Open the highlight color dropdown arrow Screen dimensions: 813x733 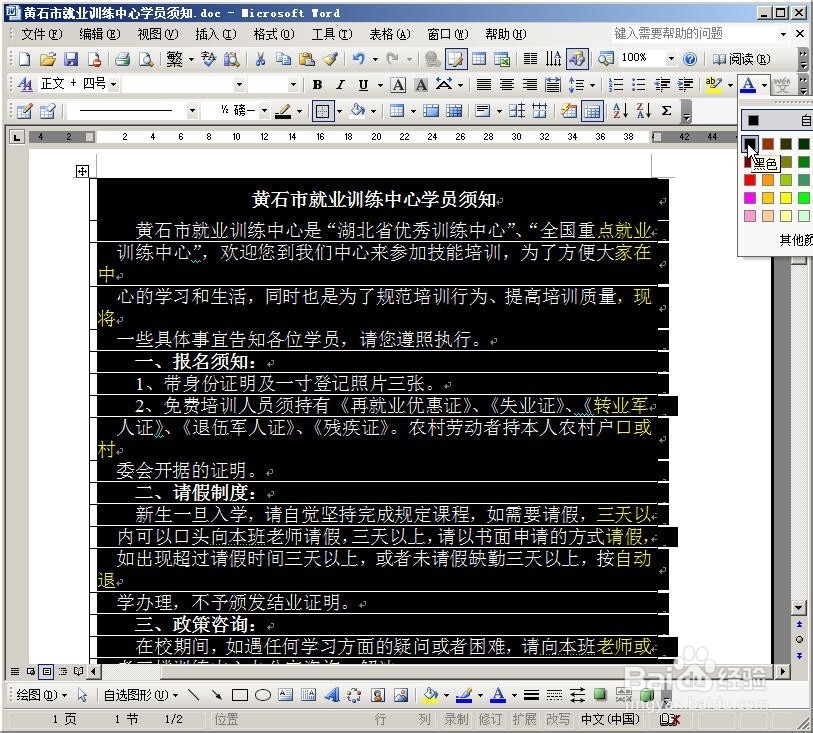tap(730, 84)
